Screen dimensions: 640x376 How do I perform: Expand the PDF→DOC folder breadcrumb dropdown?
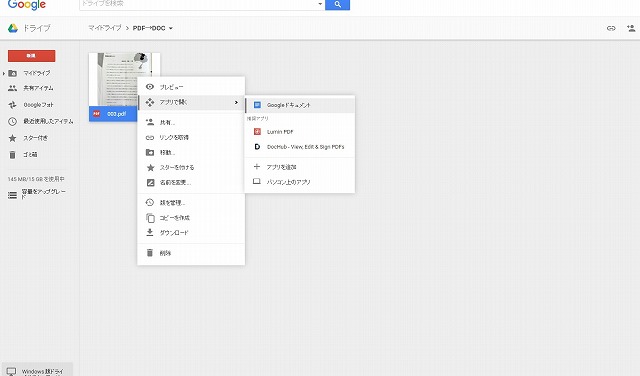point(171,28)
